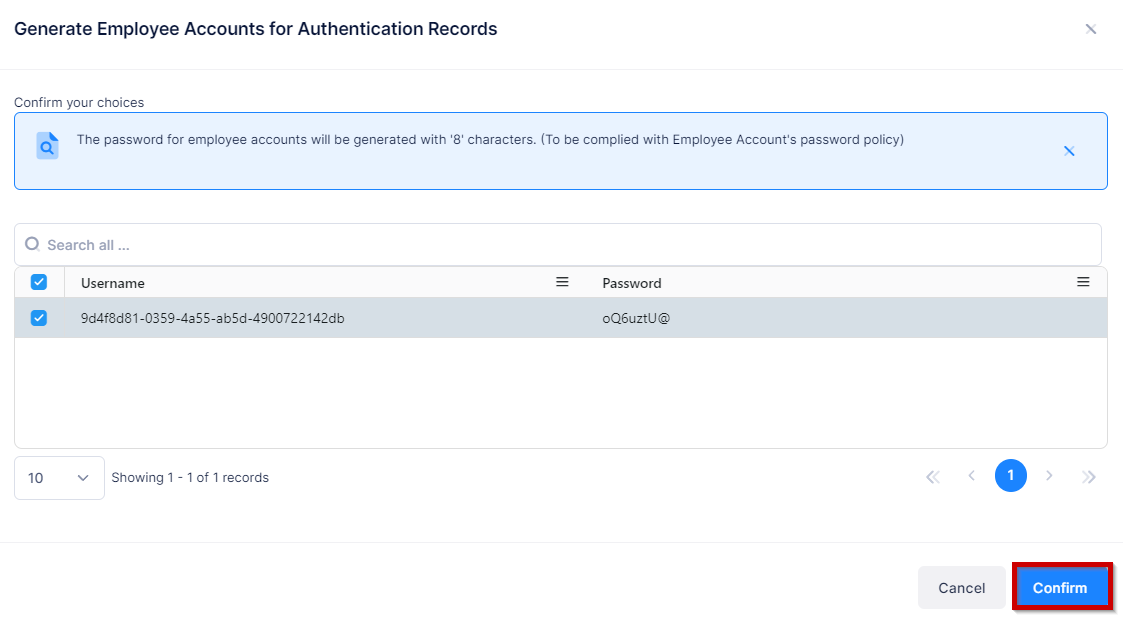
Task: Open the page size dropdown showing 10
Action: (x=59, y=478)
